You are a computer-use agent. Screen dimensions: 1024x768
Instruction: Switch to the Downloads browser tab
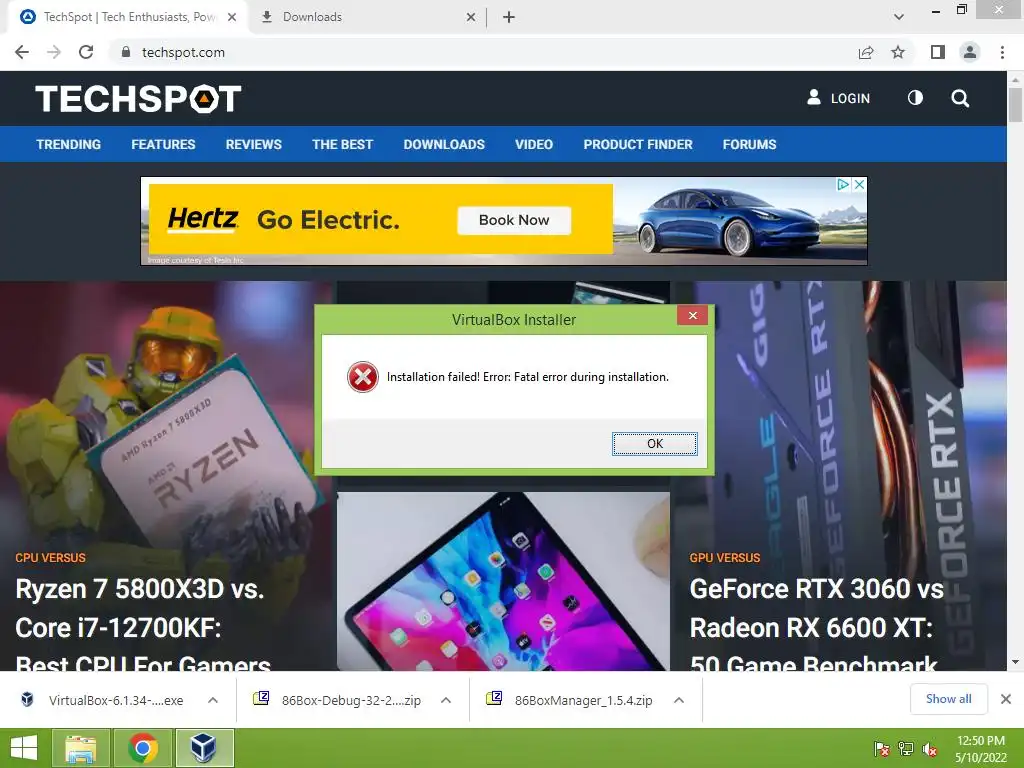tap(366, 17)
